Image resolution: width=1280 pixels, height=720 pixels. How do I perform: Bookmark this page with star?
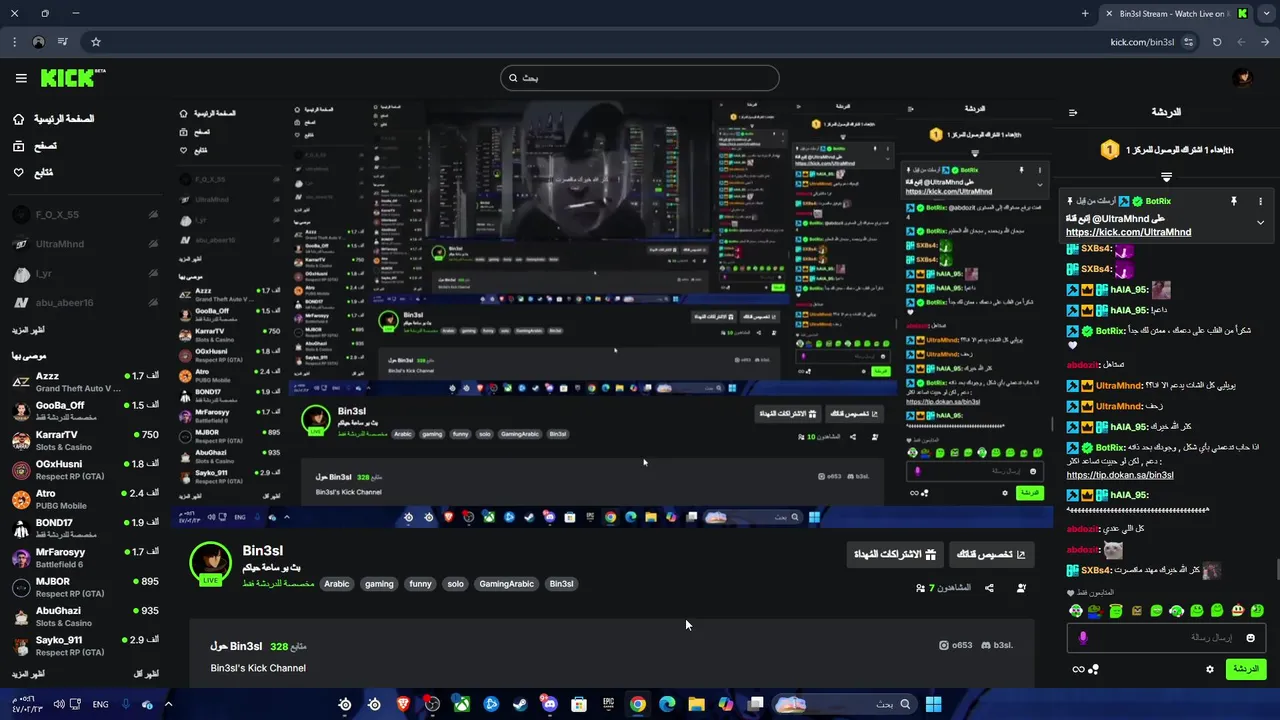pos(96,42)
